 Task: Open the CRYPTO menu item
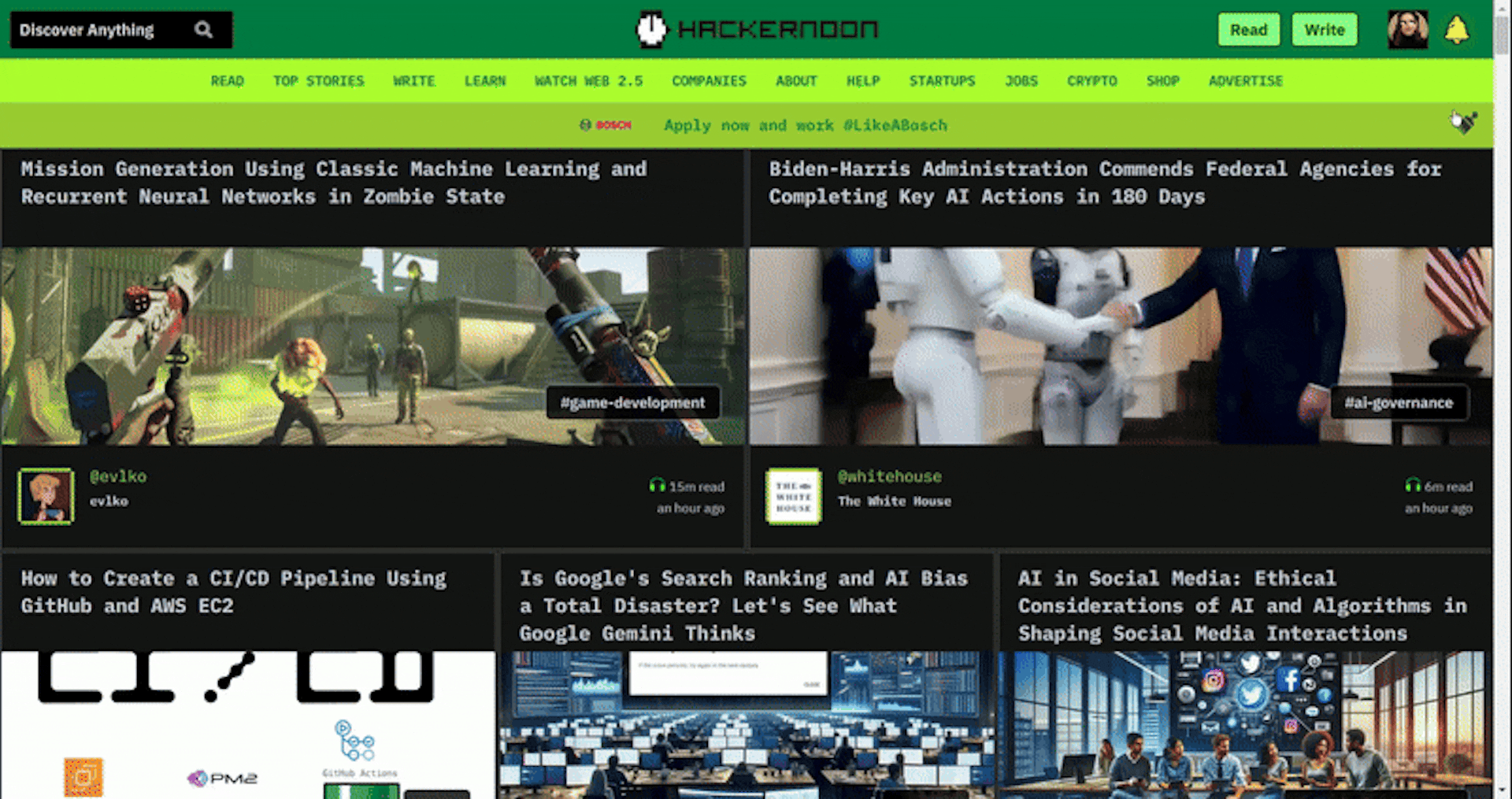click(x=1092, y=81)
